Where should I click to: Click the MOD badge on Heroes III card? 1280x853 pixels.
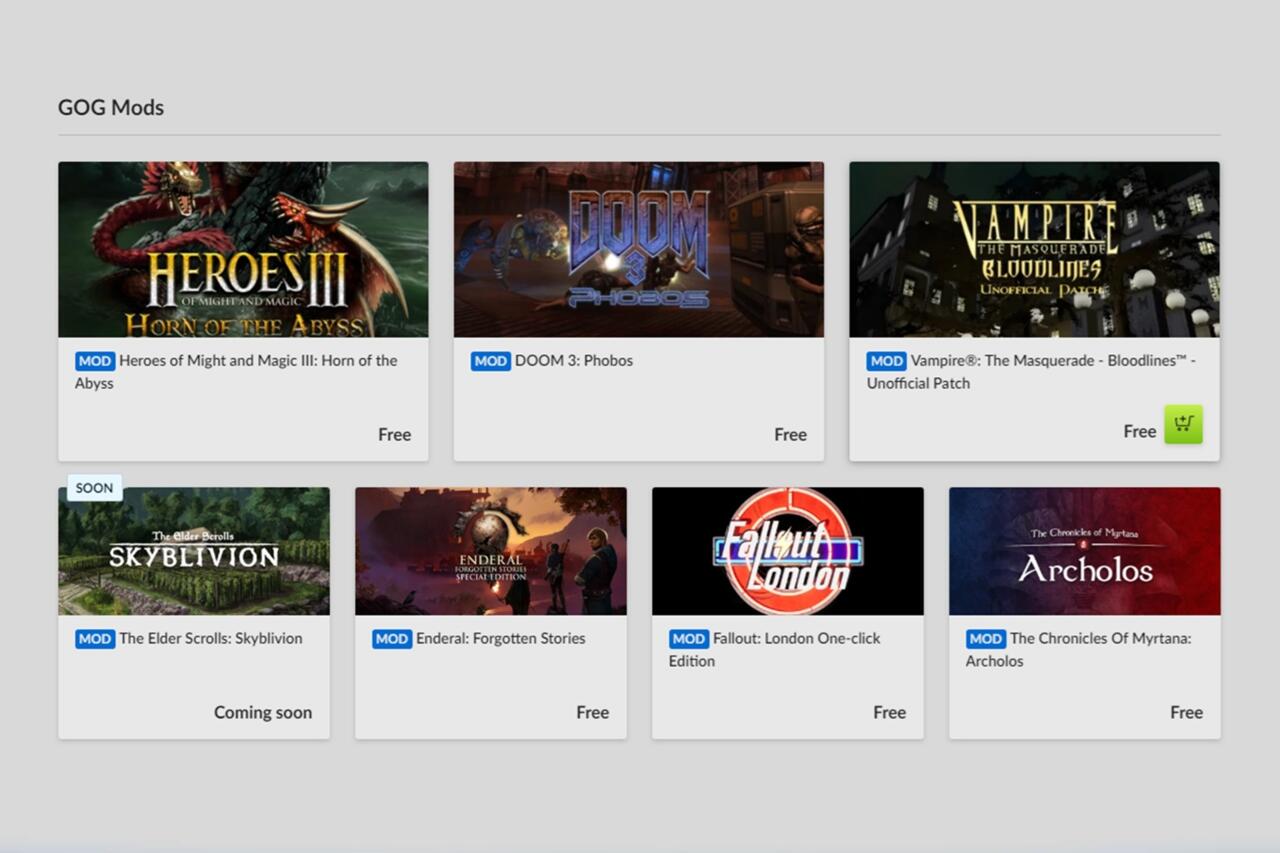95,361
